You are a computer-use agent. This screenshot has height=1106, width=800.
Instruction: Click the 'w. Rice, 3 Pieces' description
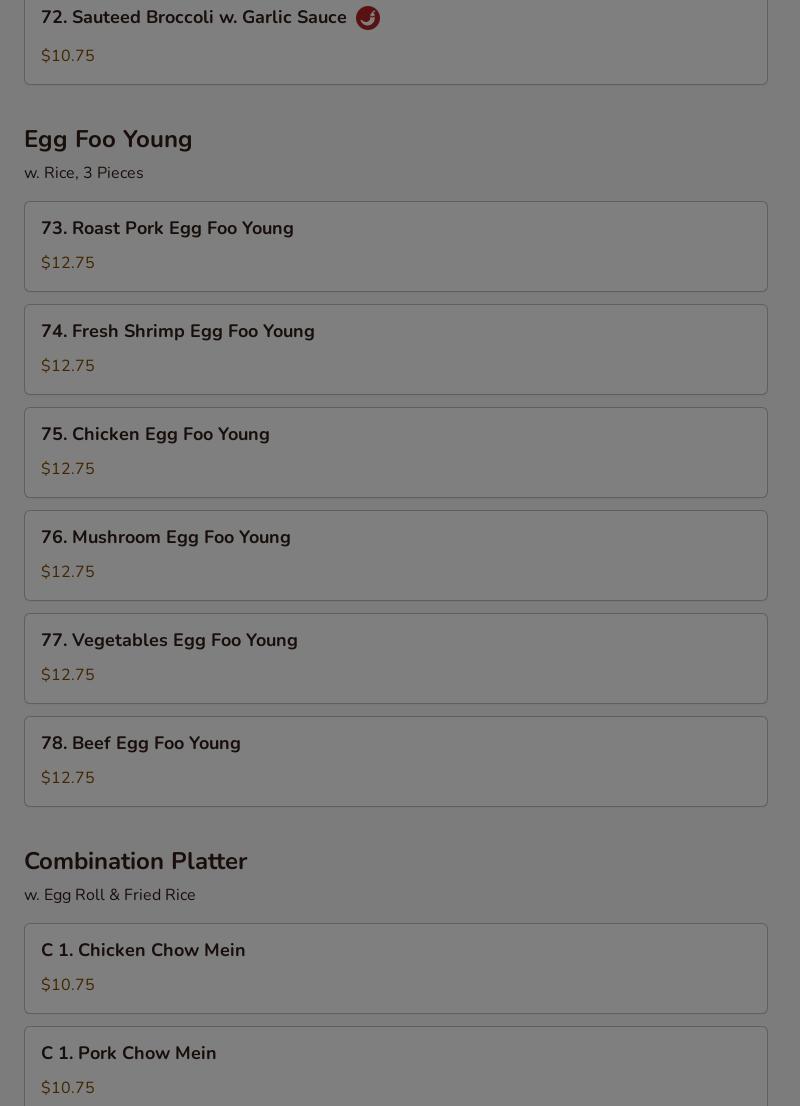[x=84, y=173]
